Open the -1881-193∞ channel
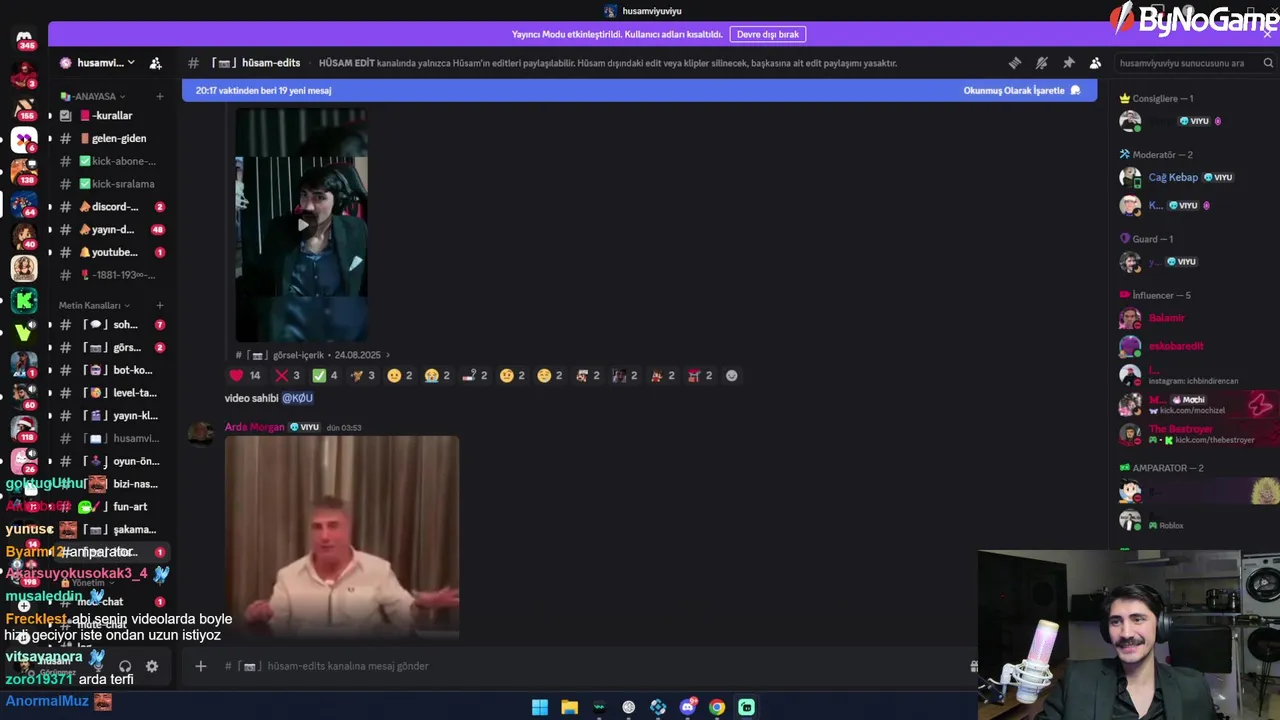 (x=111, y=275)
